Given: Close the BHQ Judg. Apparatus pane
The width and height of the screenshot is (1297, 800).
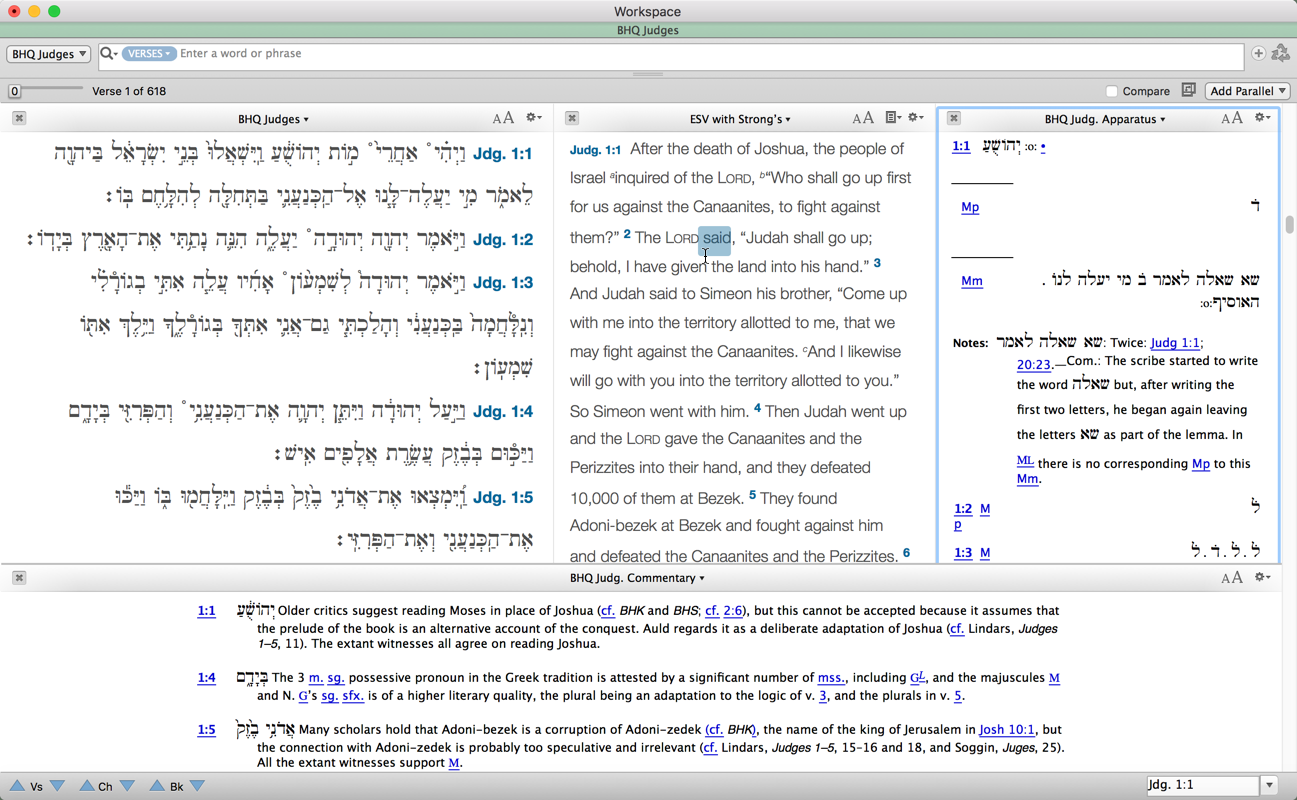Looking at the screenshot, I should coord(954,118).
